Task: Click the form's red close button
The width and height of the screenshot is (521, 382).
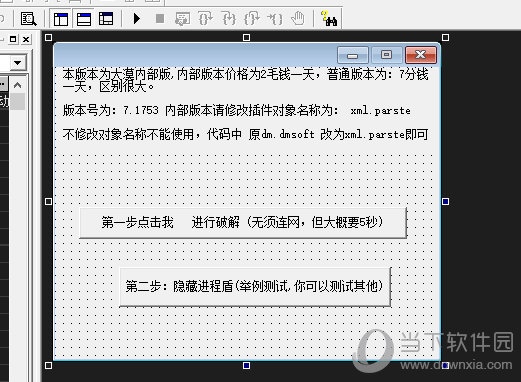Action: 421,55
